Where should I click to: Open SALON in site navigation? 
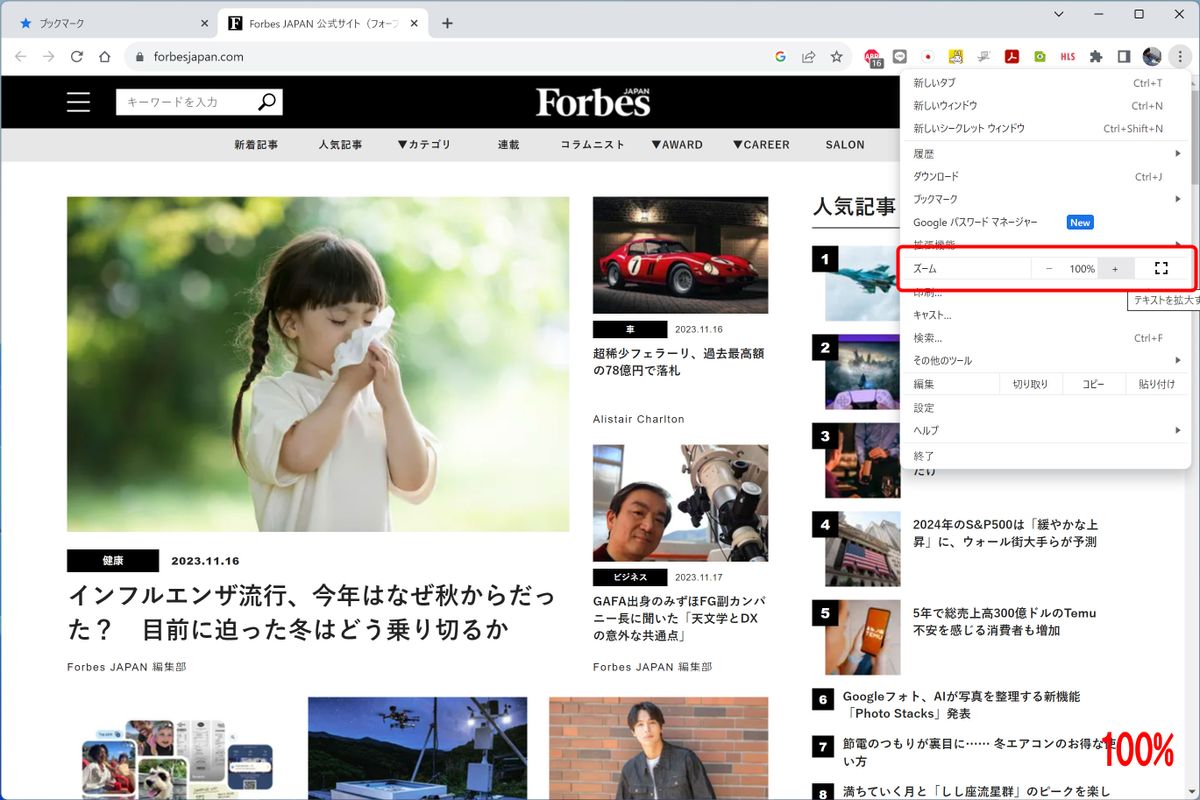pyautogui.click(x=845, y=145)
